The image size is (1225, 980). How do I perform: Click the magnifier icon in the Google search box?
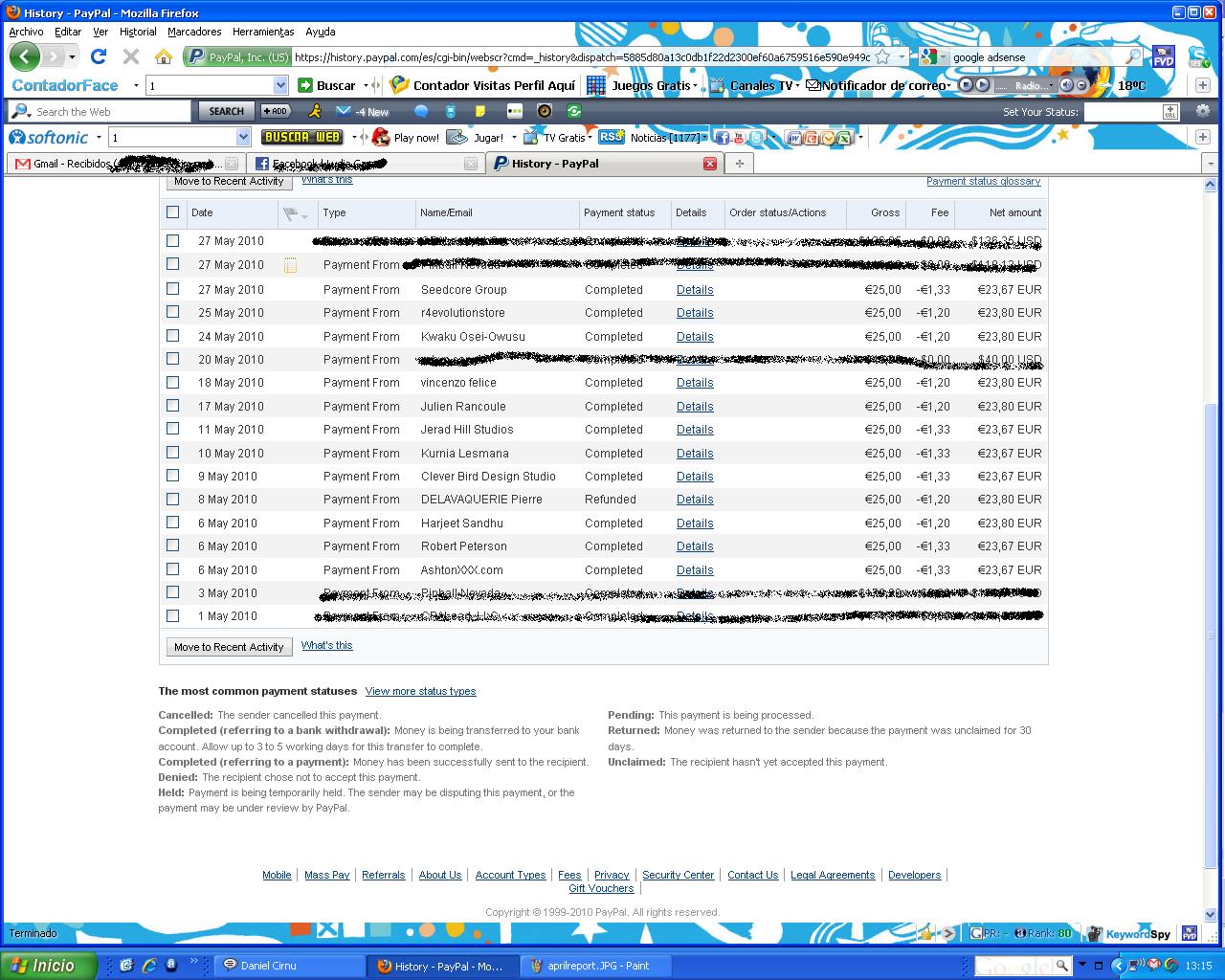coord(1133,57)
